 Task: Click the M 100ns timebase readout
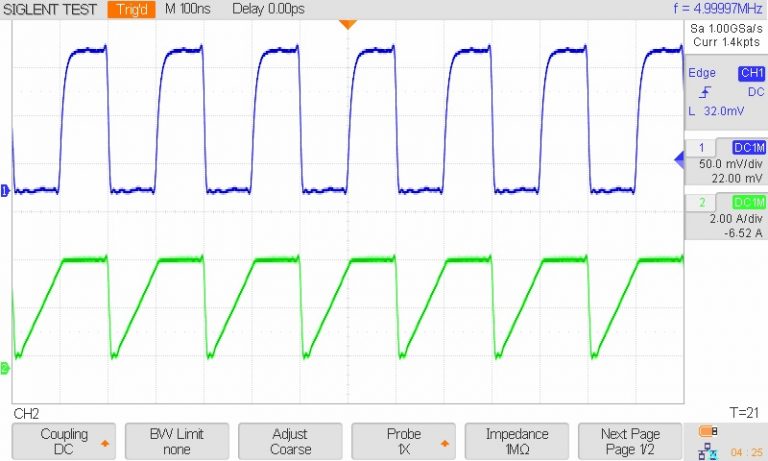[x=187, y=9]
